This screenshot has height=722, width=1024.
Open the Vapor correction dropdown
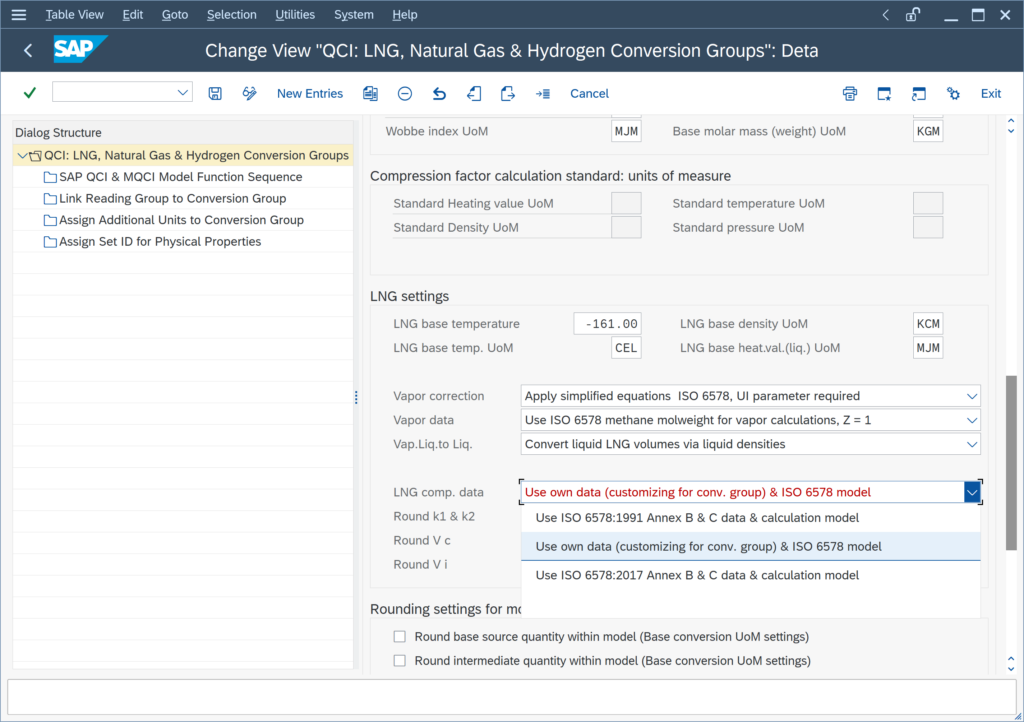972,396
